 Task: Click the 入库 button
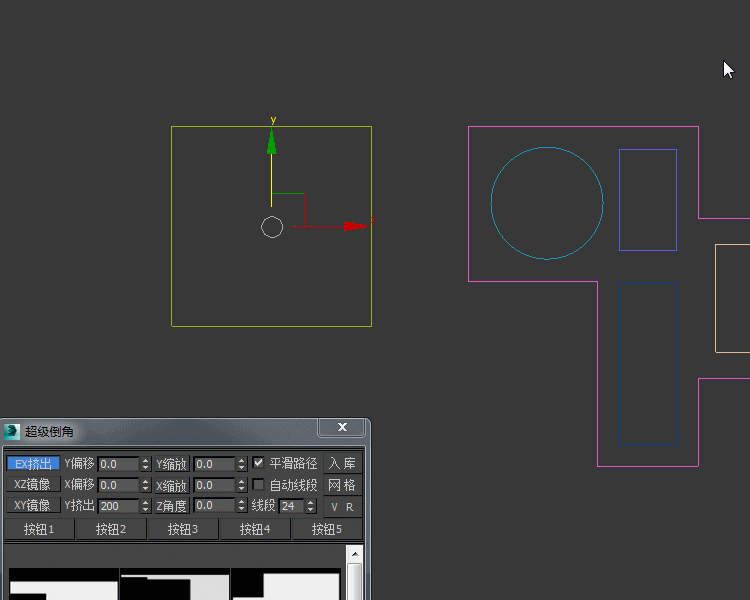coord(342,464)
